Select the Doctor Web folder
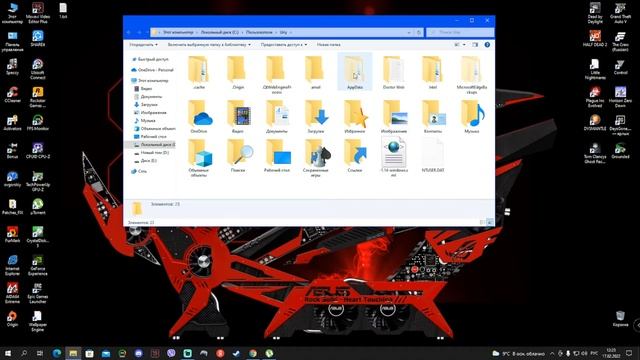 coord(393,72)
